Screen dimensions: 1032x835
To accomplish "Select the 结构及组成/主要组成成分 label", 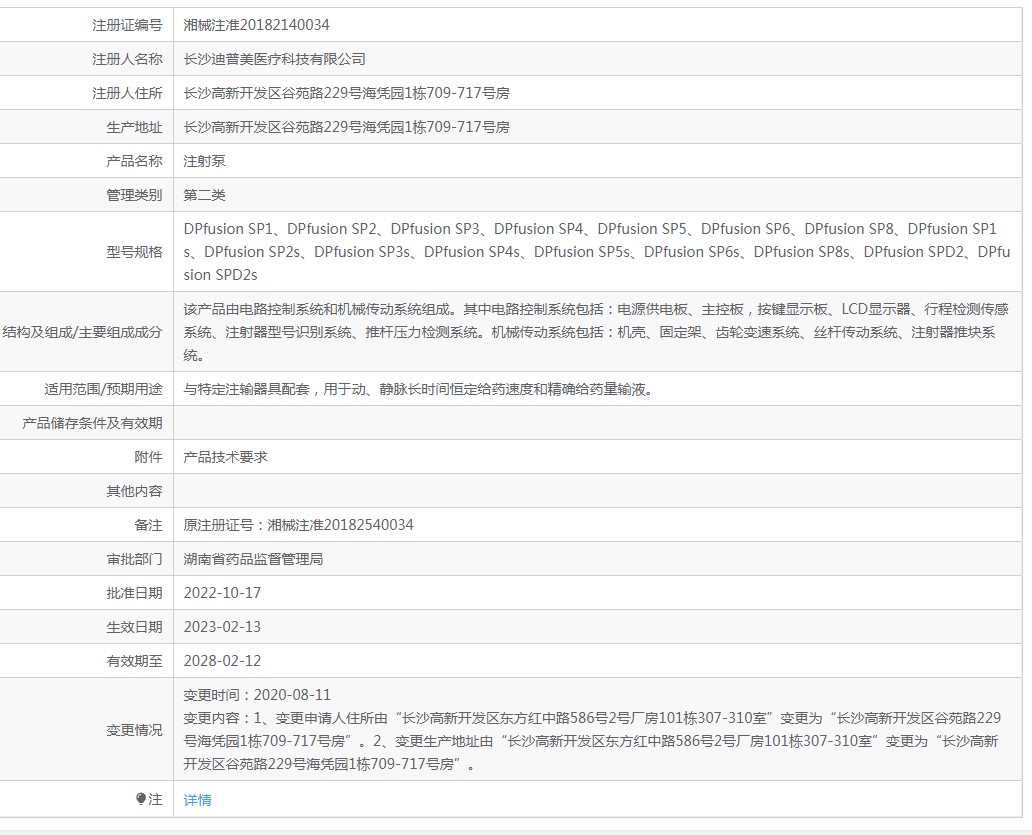I will [x=82, y=332].
